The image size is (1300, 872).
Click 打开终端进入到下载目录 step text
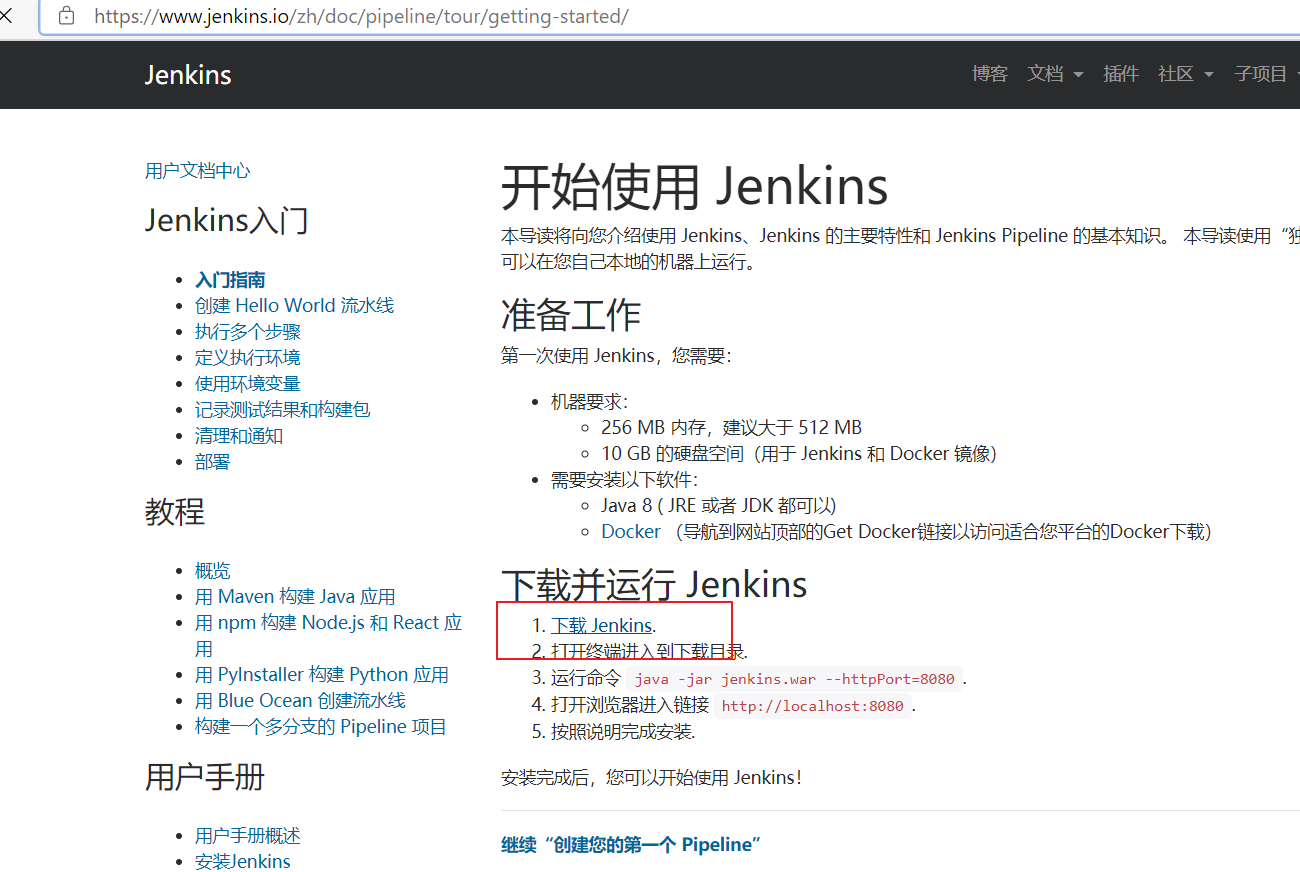click(x=648, y=652)
